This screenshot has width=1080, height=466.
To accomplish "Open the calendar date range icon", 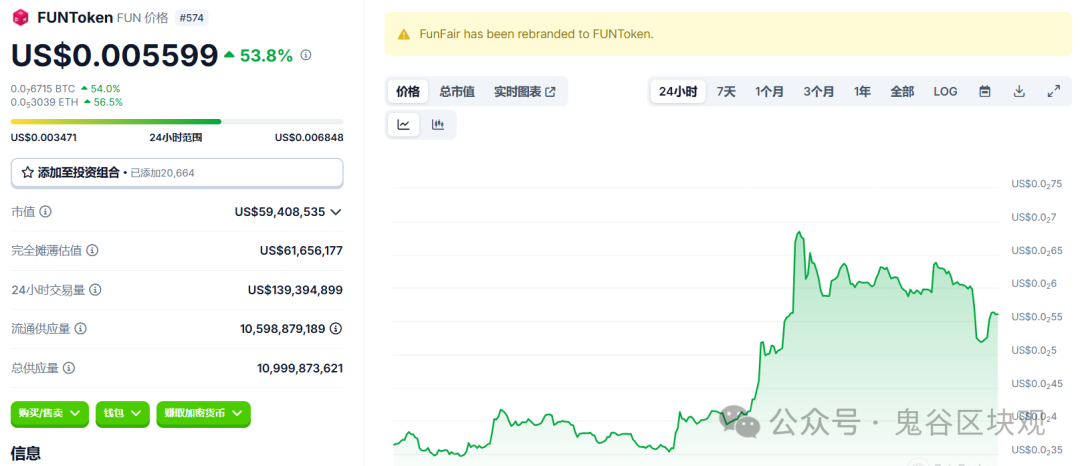I will (x=985, y=91).
